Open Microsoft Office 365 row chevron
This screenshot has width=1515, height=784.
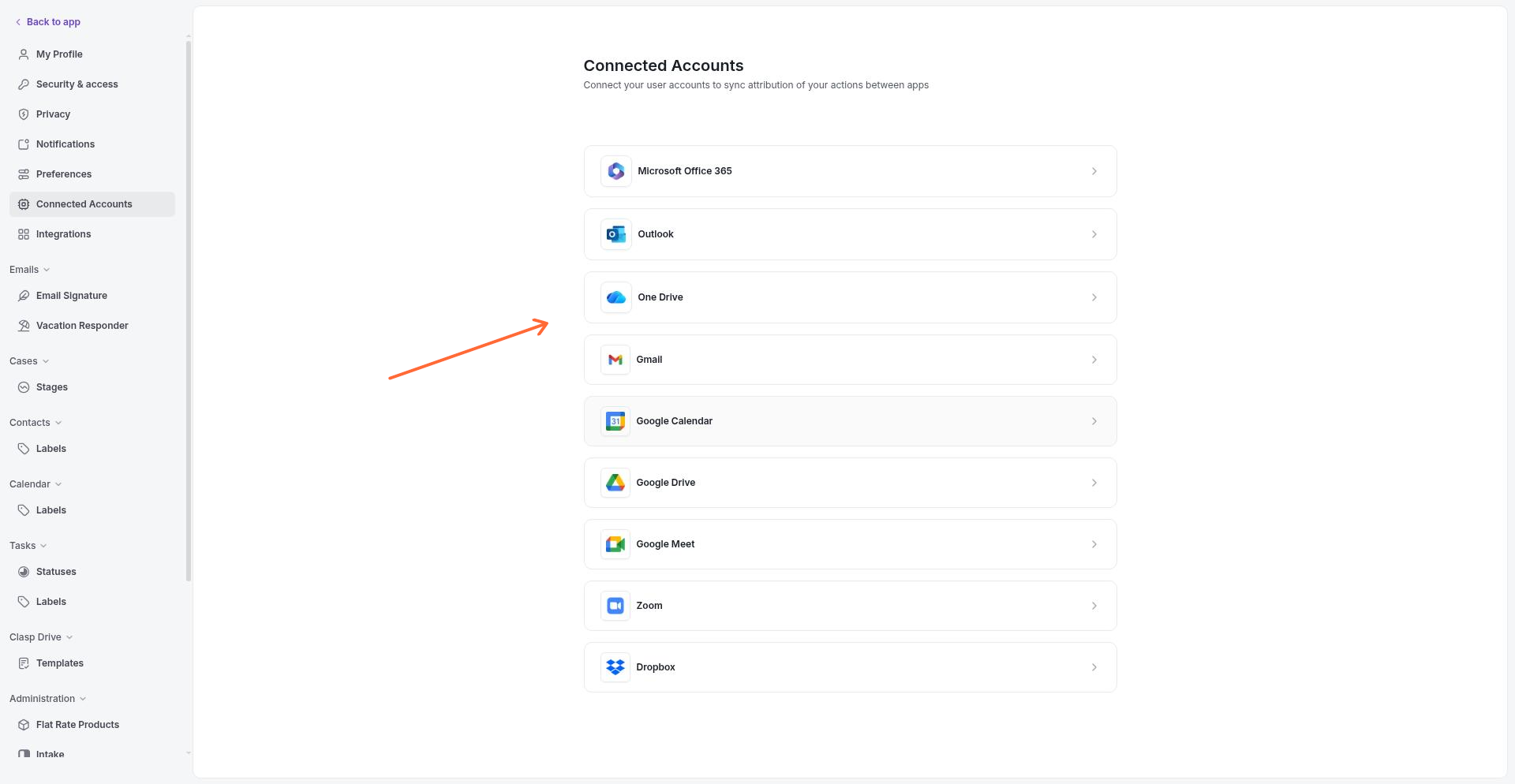tap(1094, 171)
